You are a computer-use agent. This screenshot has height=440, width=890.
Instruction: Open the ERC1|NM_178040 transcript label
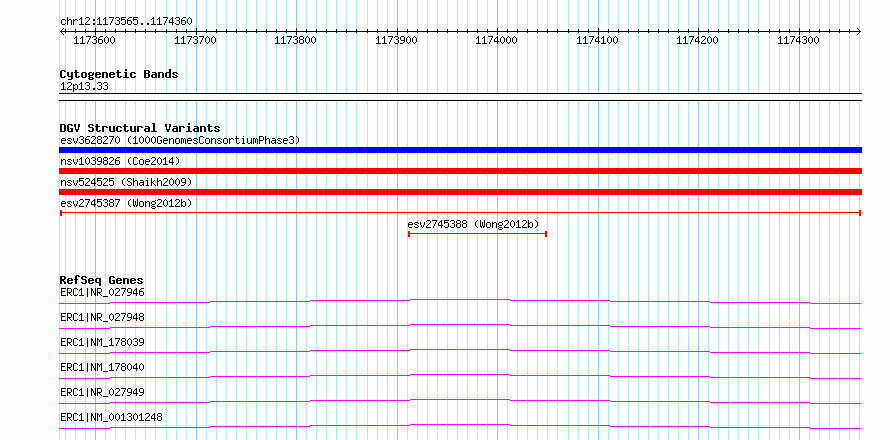tap(102, 367)
